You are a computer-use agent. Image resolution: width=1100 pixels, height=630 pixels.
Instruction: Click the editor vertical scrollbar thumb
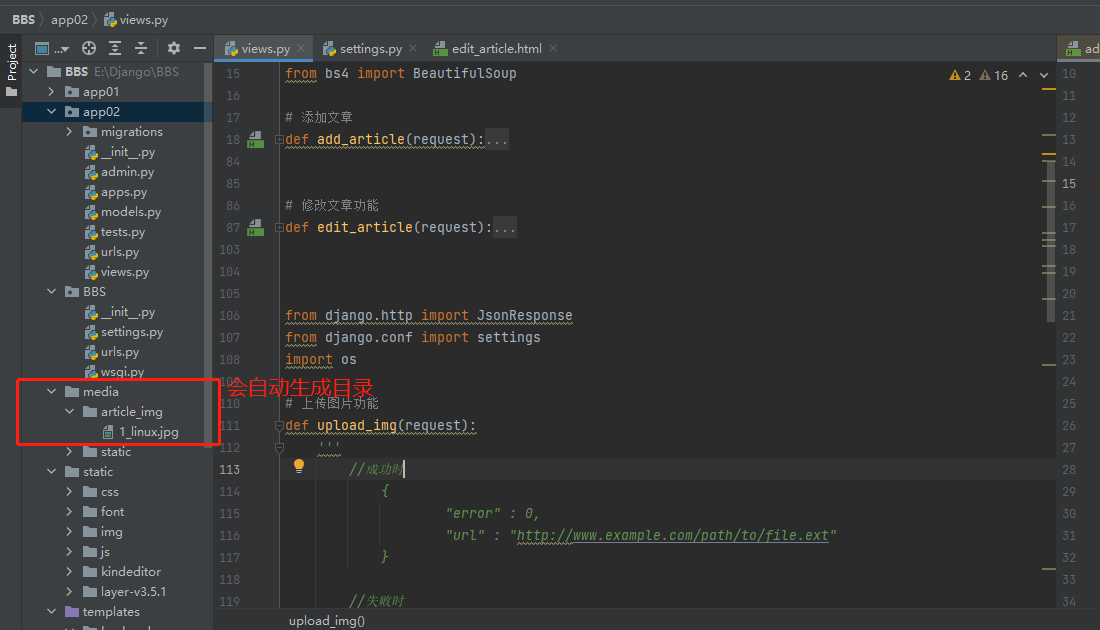(x=1050, y=241)
